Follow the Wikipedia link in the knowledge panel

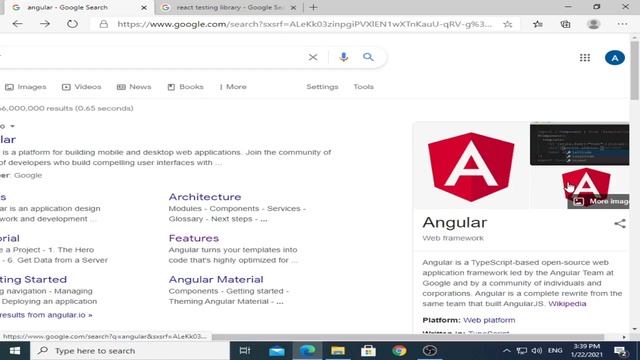coord(567,304)
